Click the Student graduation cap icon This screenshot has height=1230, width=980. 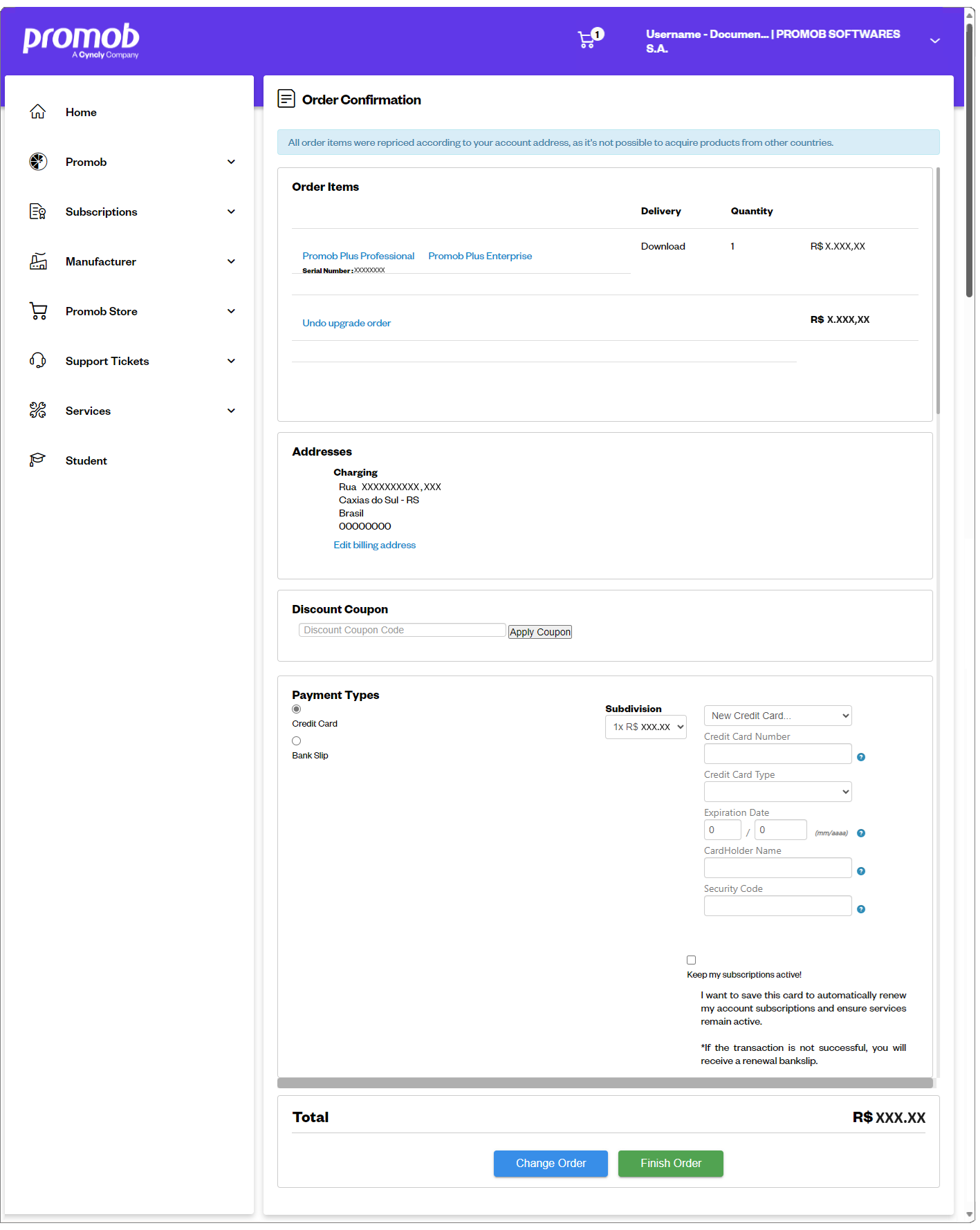pyautogui.click(x=38, y=460)
